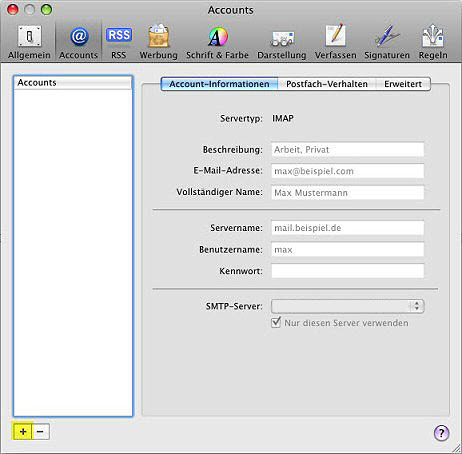Open Schrift & Farbe preferences
The width and height of the screenshot is (462, 454).
217,41
